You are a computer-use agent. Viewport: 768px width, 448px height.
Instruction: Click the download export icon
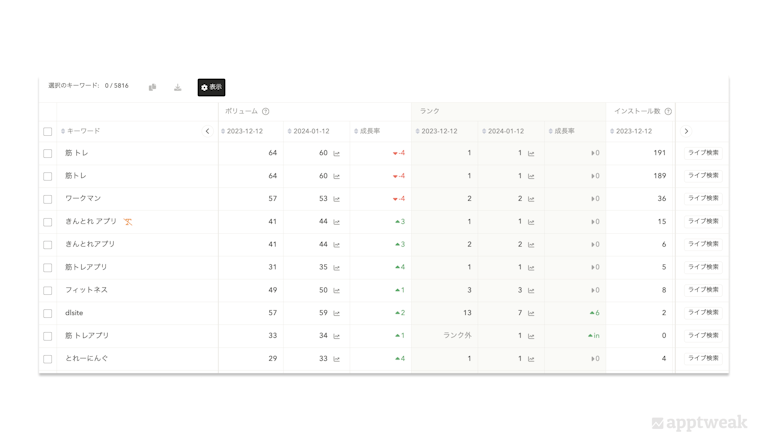[177, 87]
